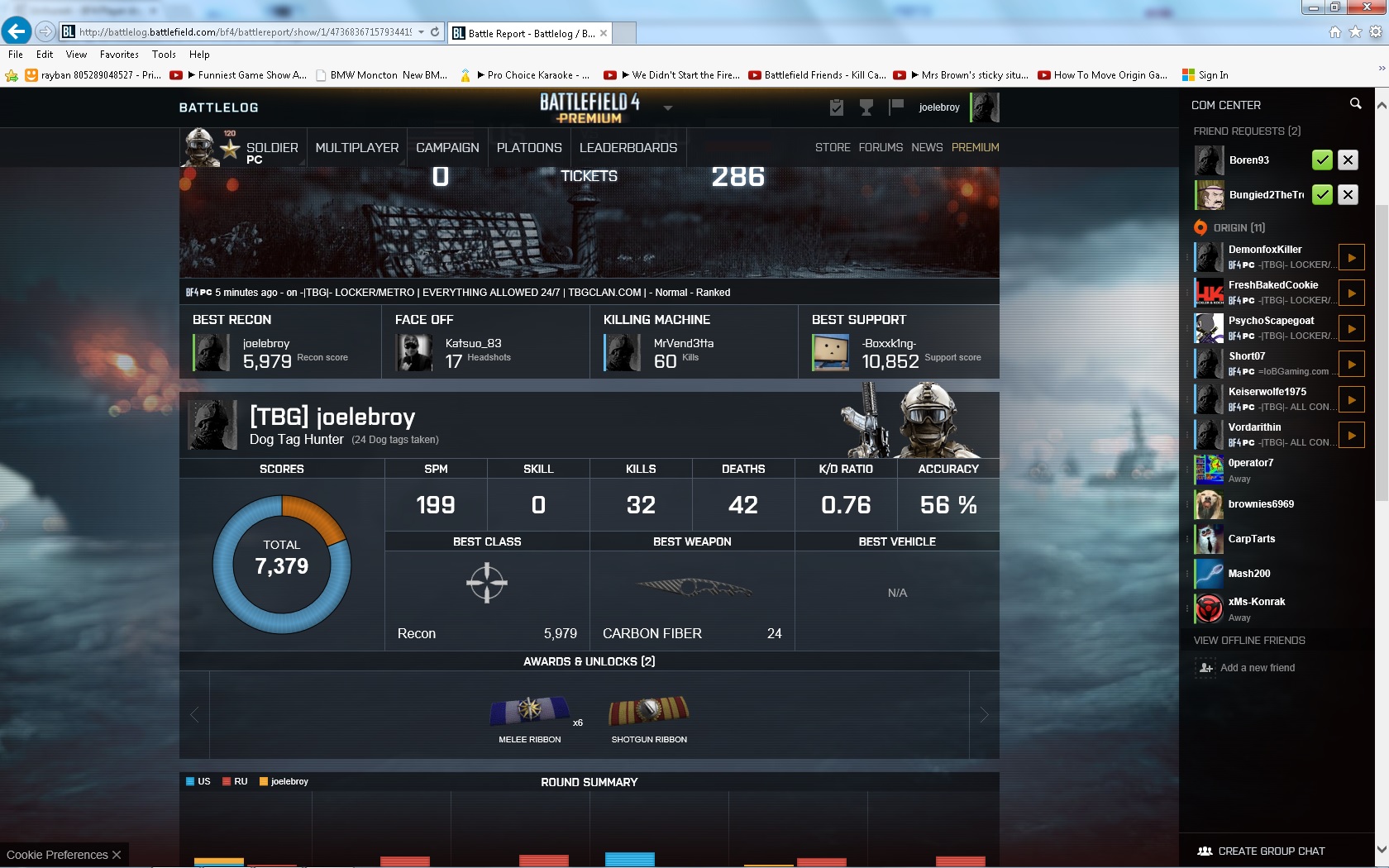Collapse the Friend Requests (2) section
Viewport: 1389px width, 868px height.
[x=1247, y=131]
